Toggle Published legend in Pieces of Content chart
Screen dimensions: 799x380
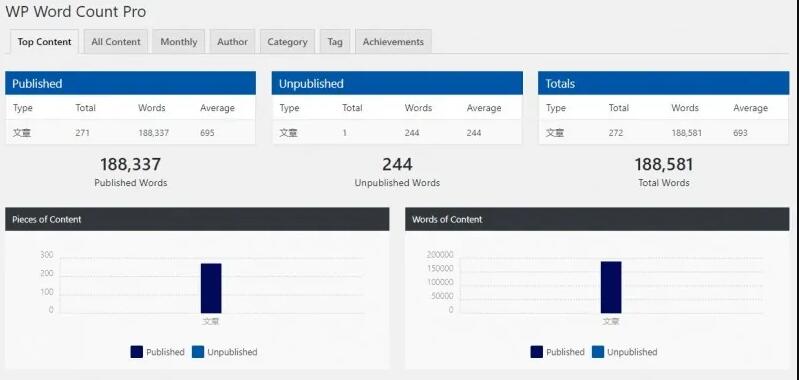[157, 352]
